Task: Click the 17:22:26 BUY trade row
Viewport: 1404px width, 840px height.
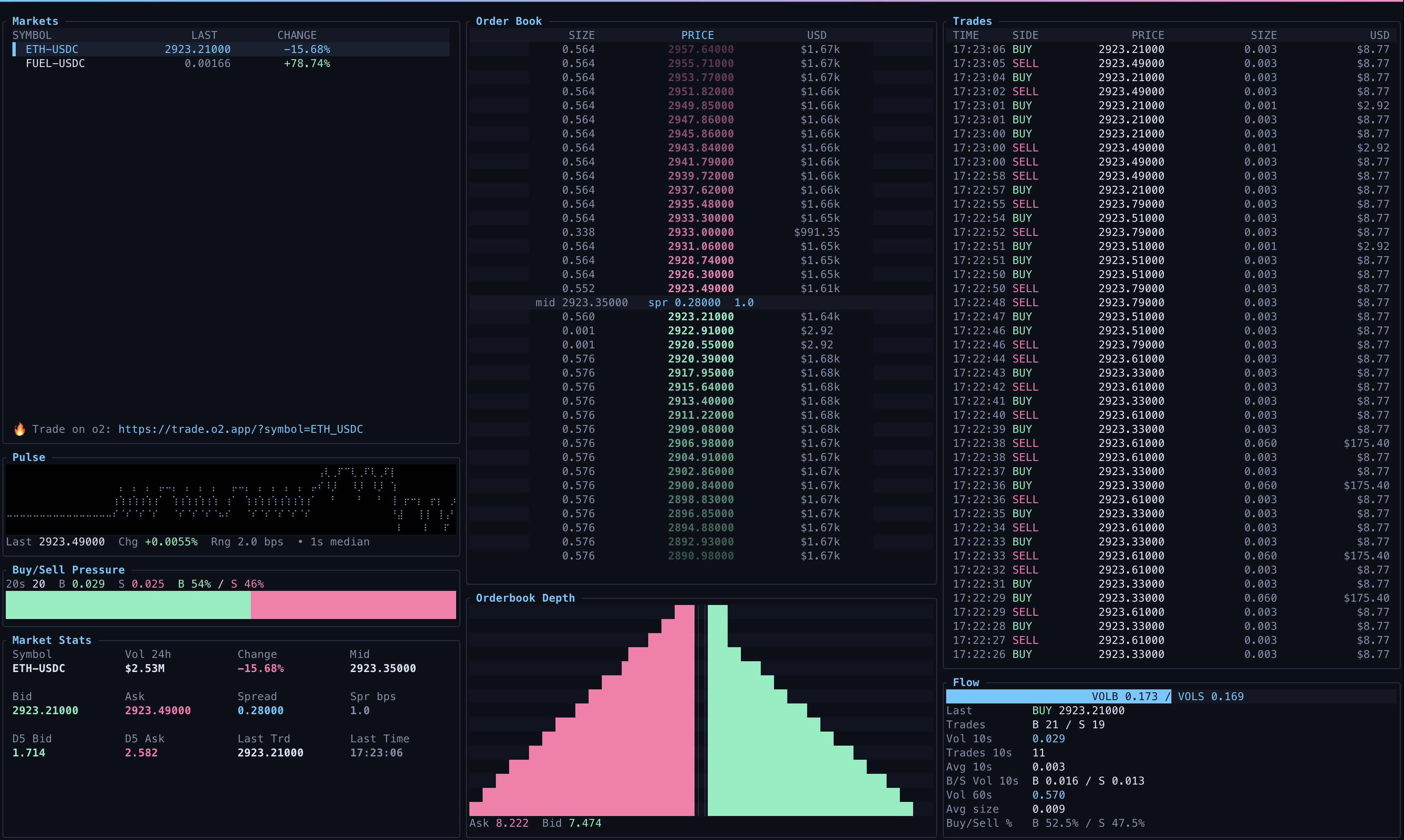Action: pyautogui.click(x=1171, y=654)
